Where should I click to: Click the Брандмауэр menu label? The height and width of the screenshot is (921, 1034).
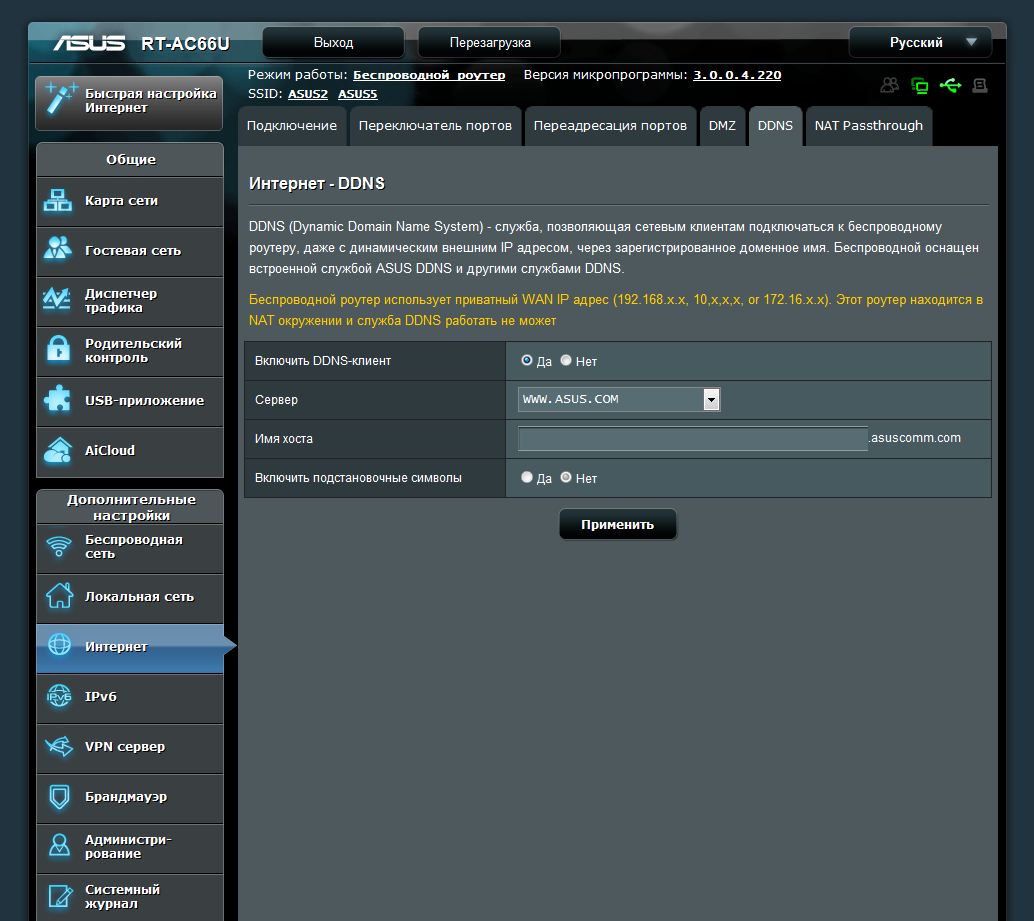126,796
